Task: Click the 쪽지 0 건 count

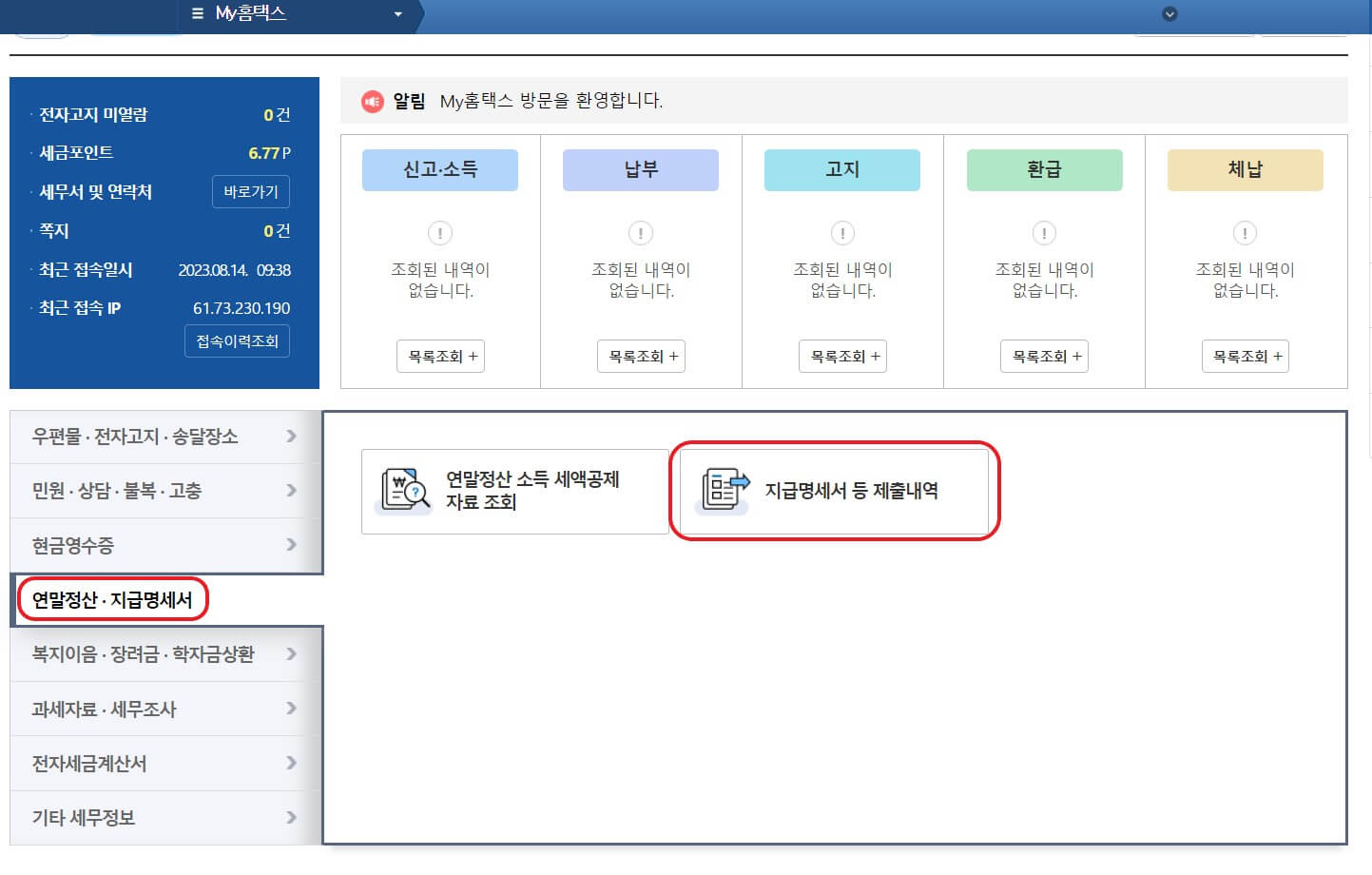Action: [277, 231]
